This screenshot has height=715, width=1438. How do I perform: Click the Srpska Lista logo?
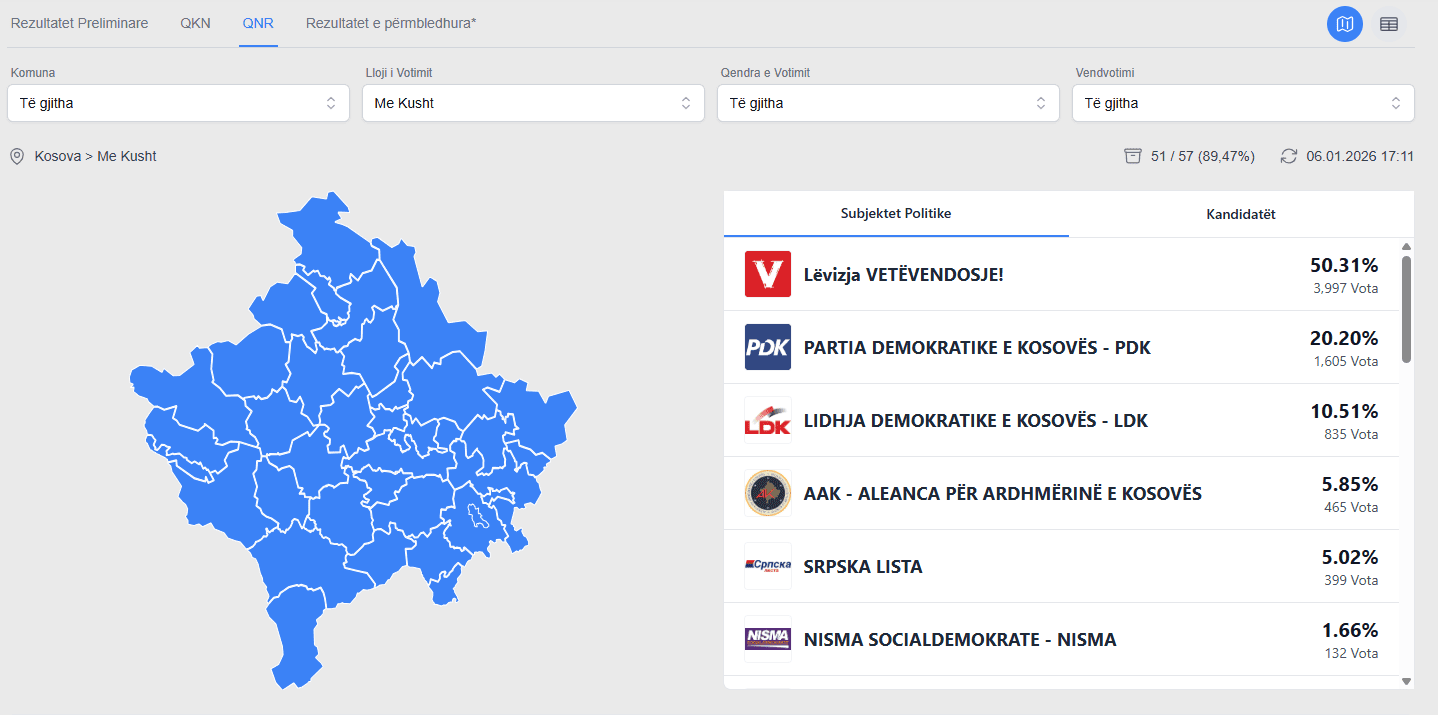(x=768, y=566)
